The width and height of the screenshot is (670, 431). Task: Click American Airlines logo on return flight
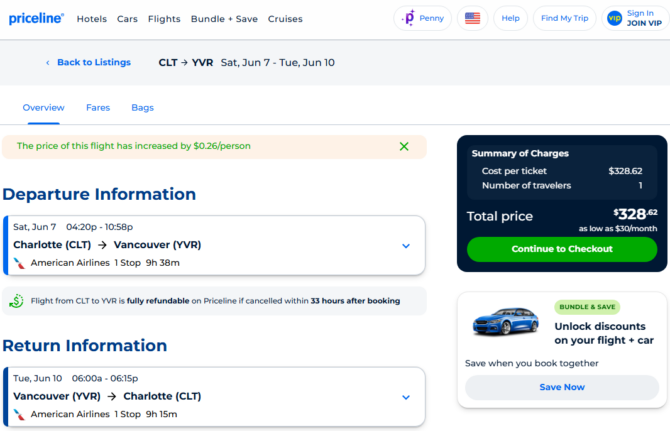click(19, 414)
